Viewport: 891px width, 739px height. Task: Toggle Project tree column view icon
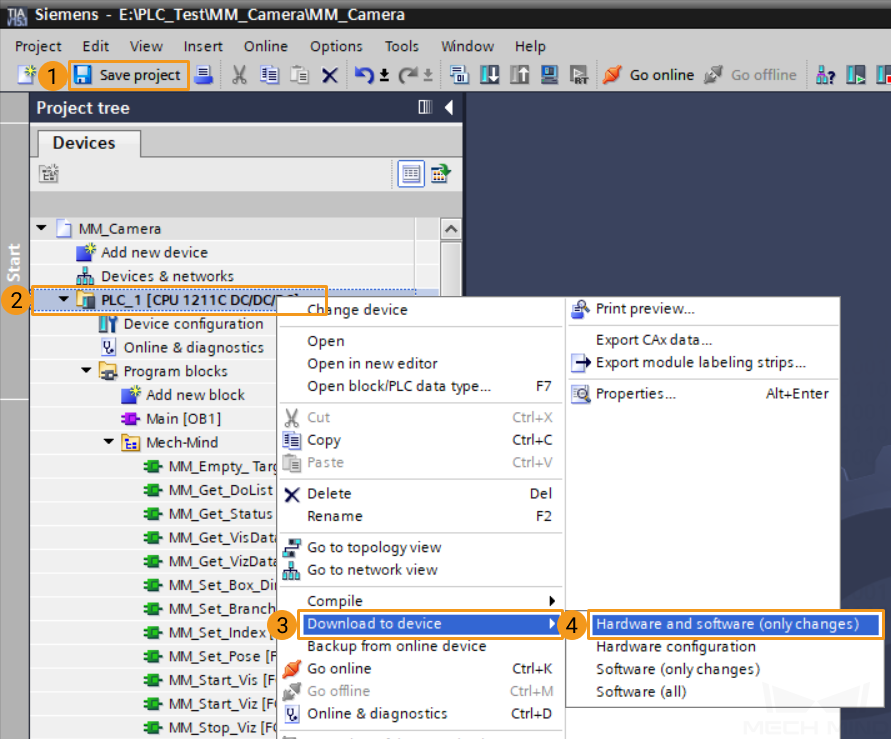425,107
